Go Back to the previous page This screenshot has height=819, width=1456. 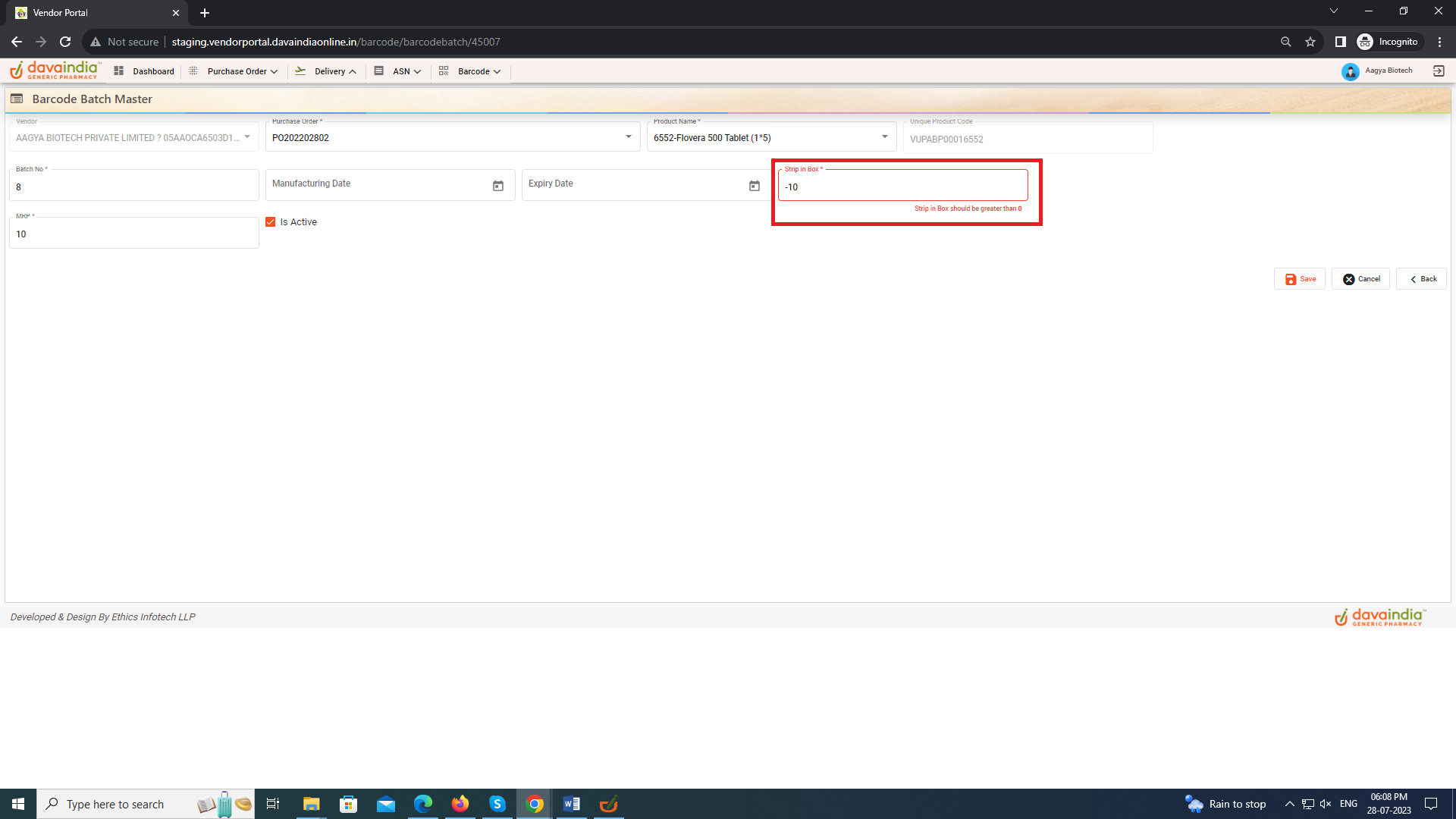tap(1422, 279)
